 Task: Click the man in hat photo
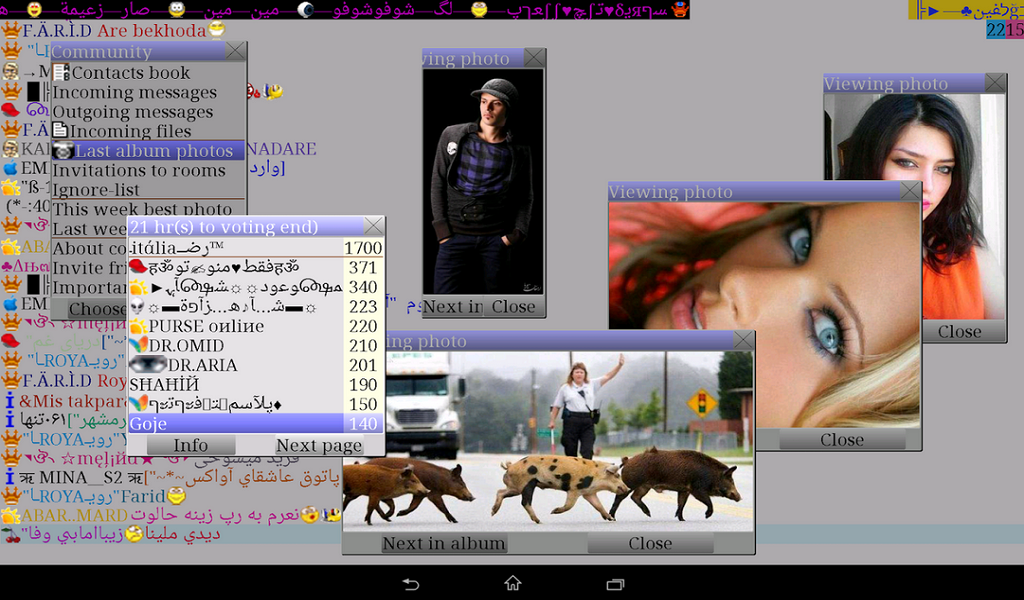pos(483,182)
